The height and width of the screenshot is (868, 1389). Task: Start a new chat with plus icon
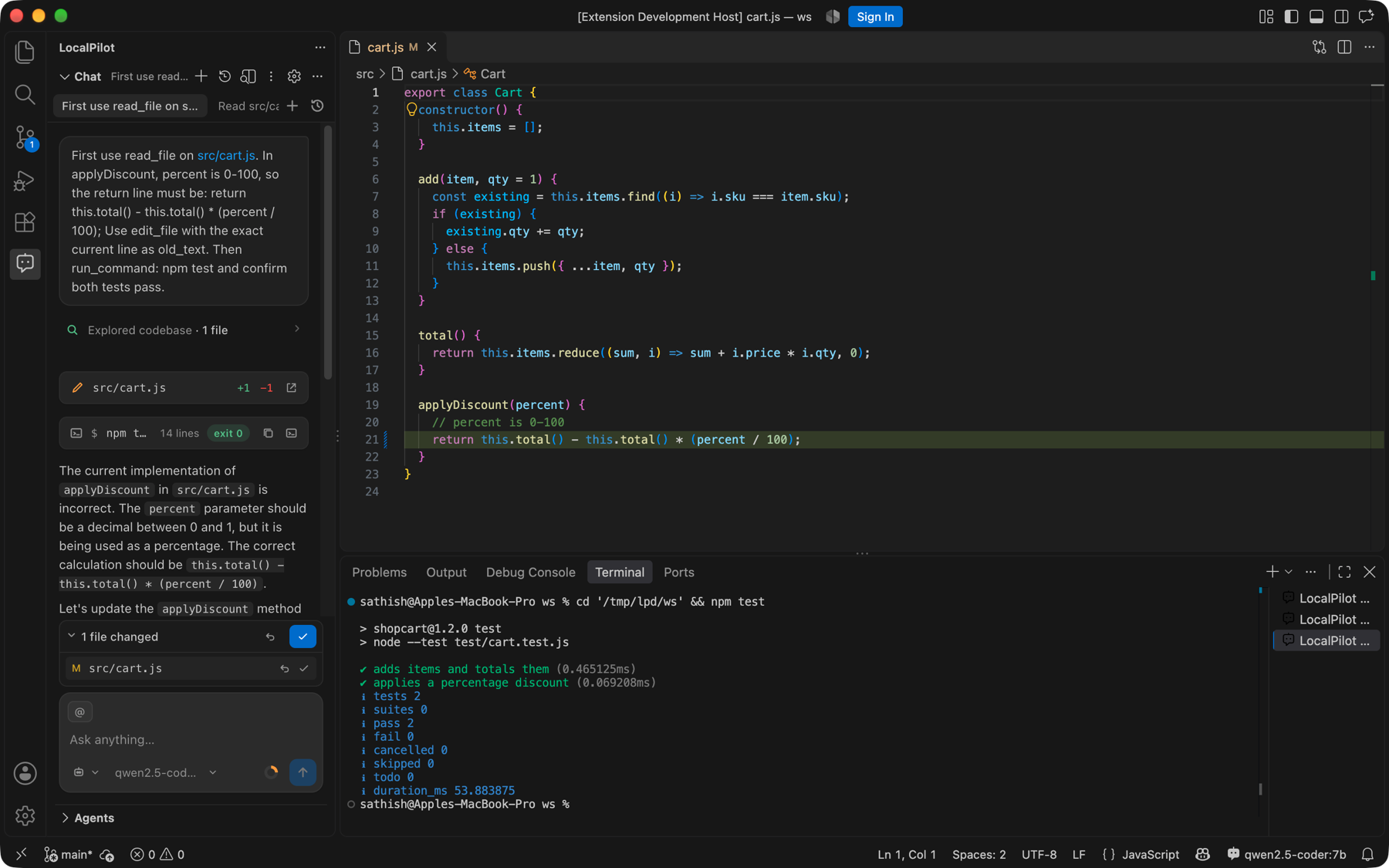point(201,76)
